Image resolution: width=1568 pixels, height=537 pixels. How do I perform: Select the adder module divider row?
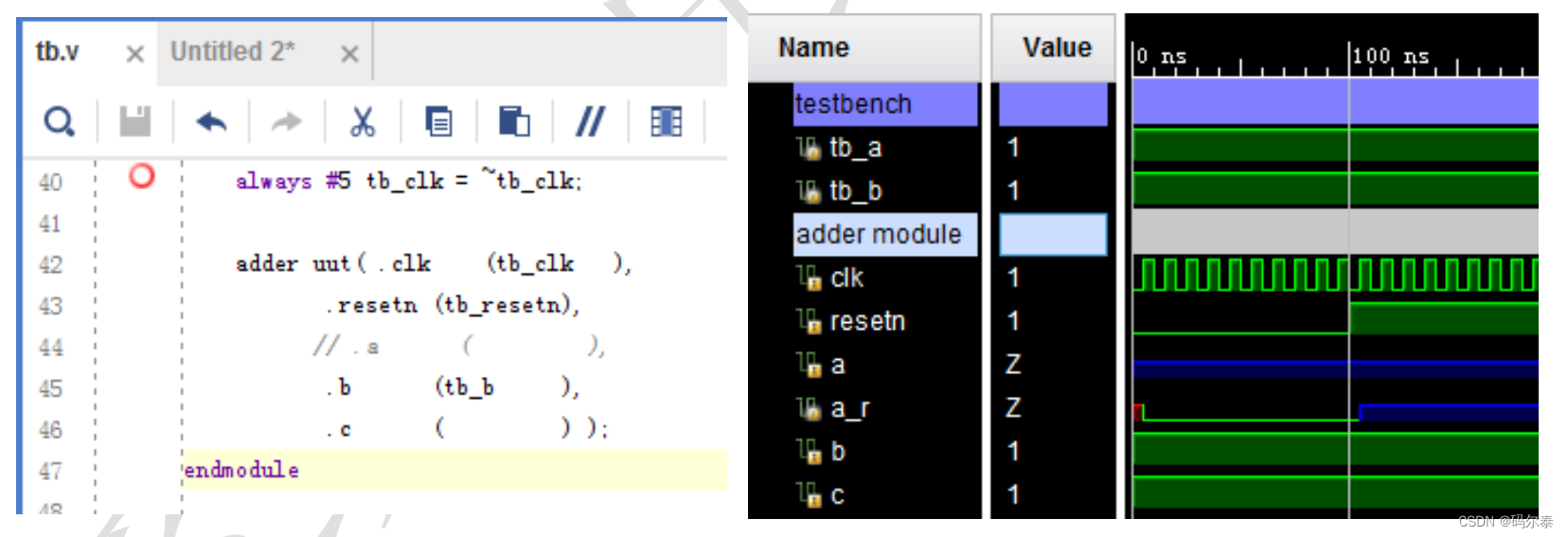coord(885,234)
